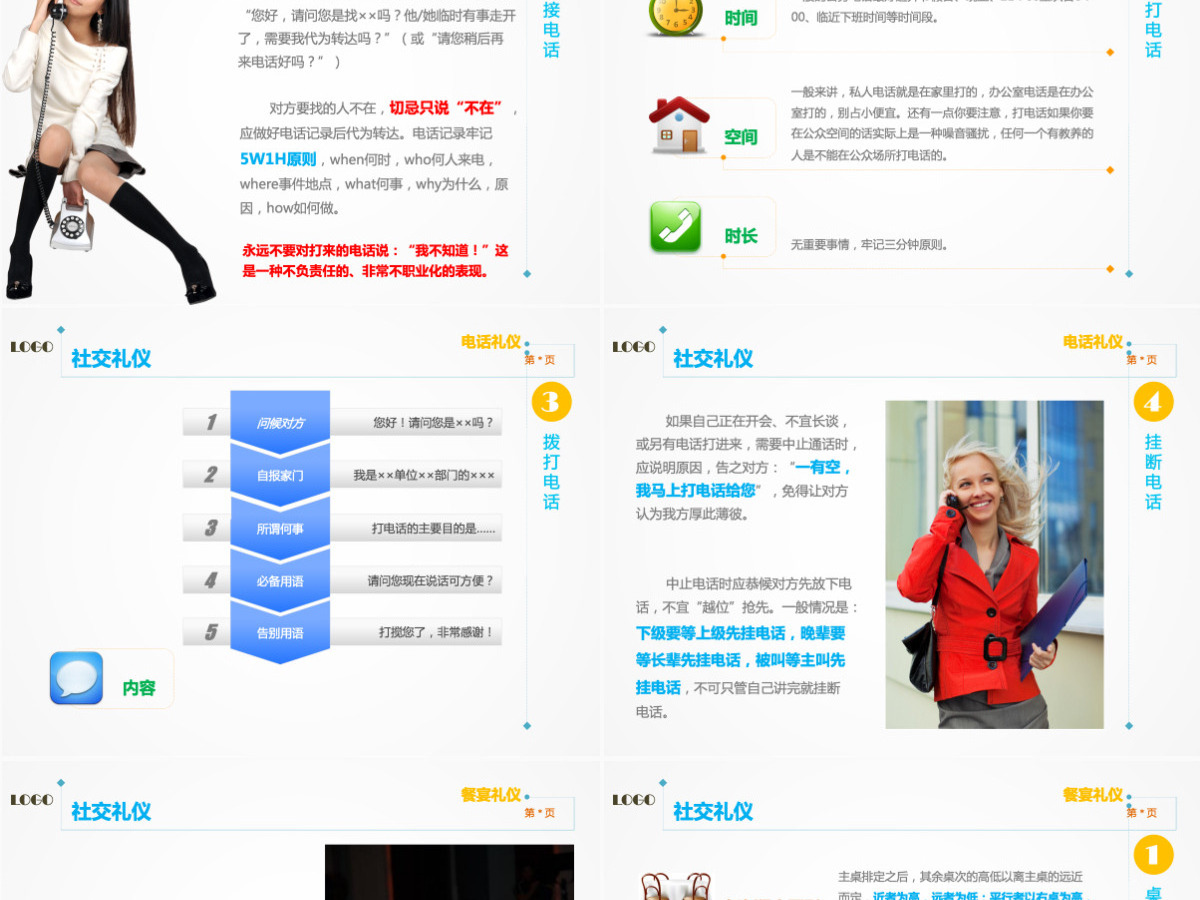Click the green 空间 label
This screenshot has width=1200, height=900.
pyautogui.click(x=741, y=137)
